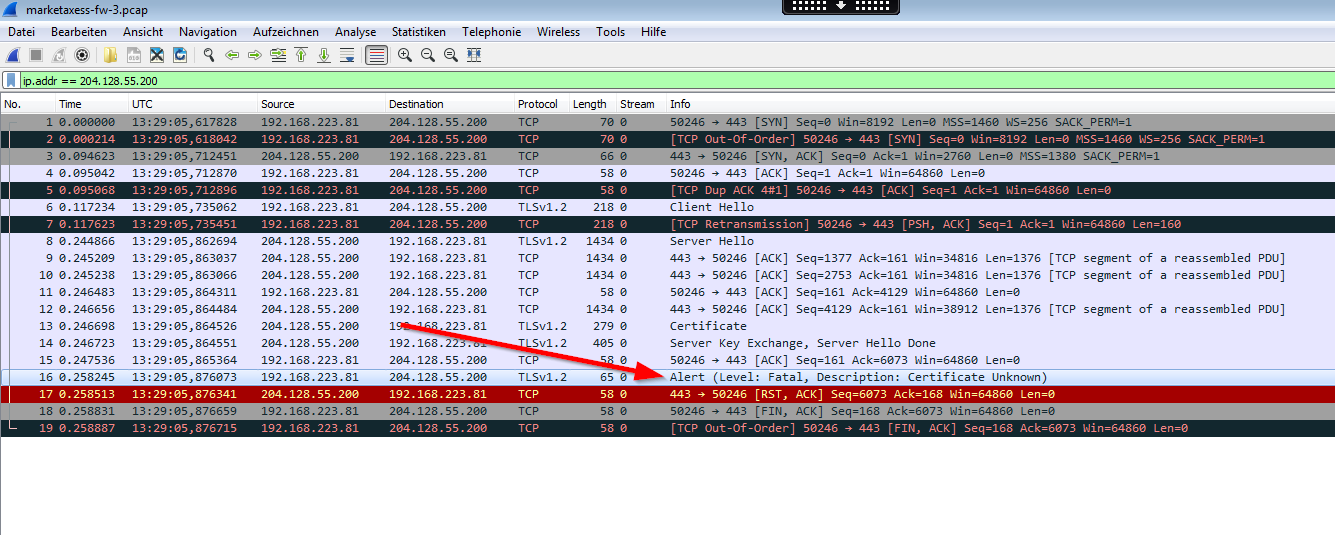Select packet 3 SYN, ACK row
The height and width of the screenshot is (535, 1335).
pyautogui.click(x=667, y=156)
